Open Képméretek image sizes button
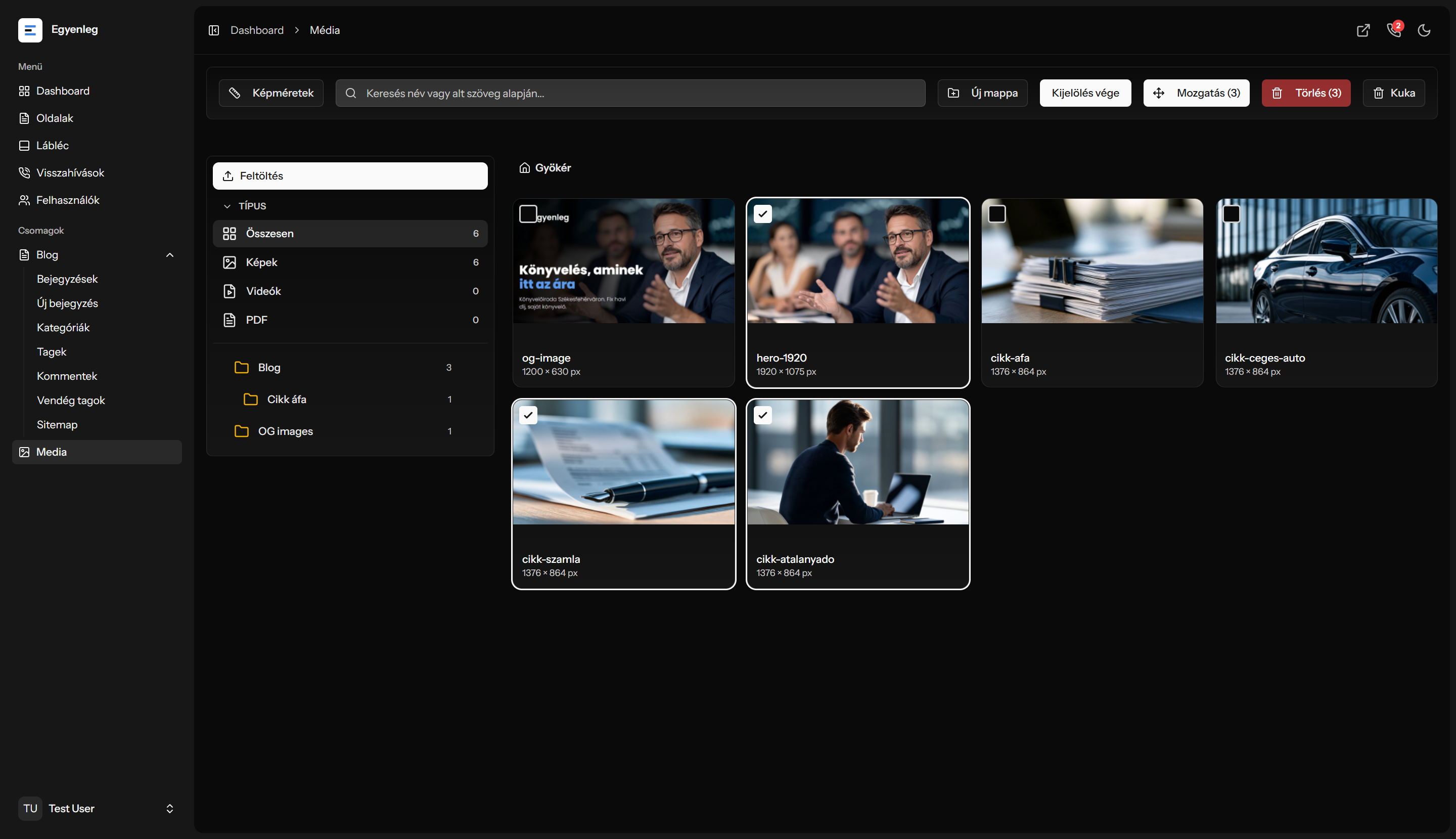1456x839 pixels. tap(270, 93)
